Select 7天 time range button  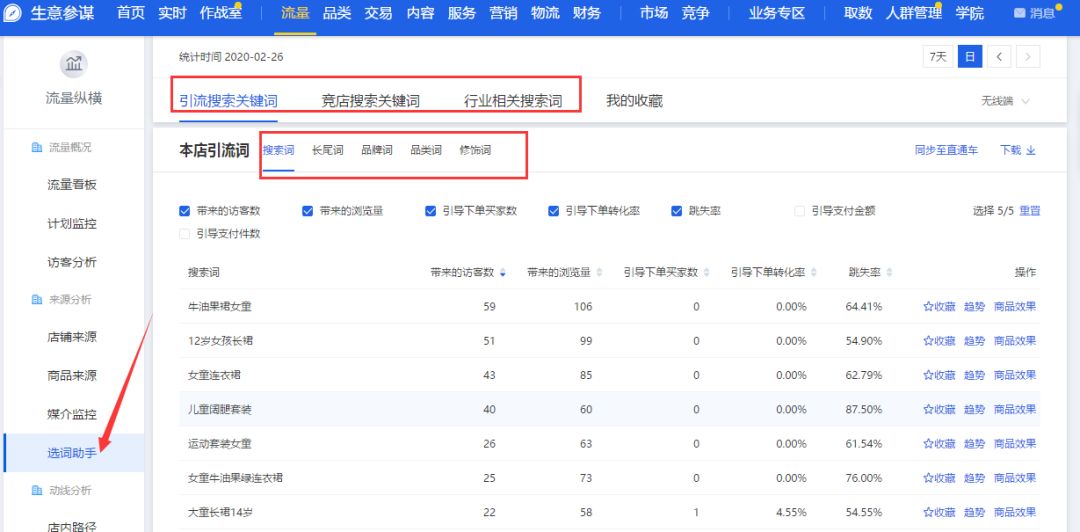(x=938, y=57)
